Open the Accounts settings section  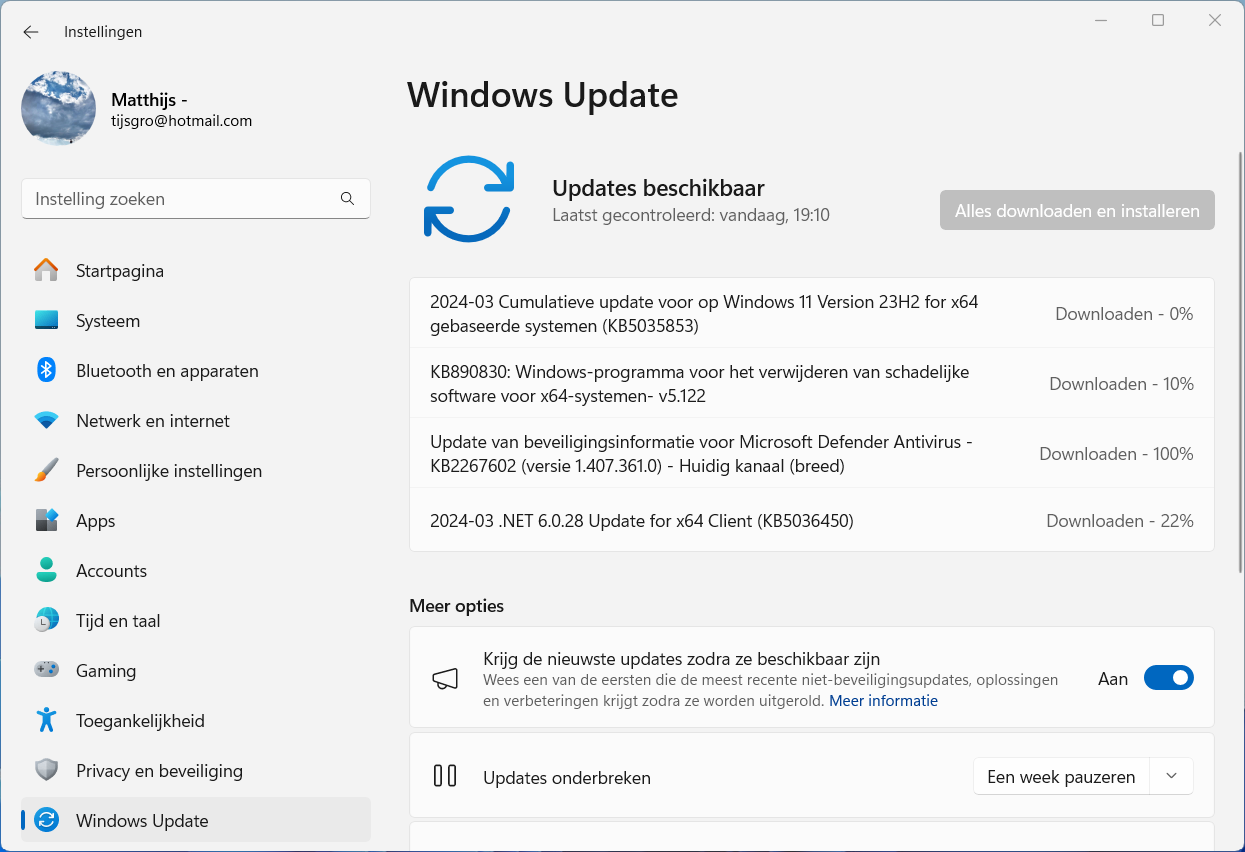coord(111,571)
